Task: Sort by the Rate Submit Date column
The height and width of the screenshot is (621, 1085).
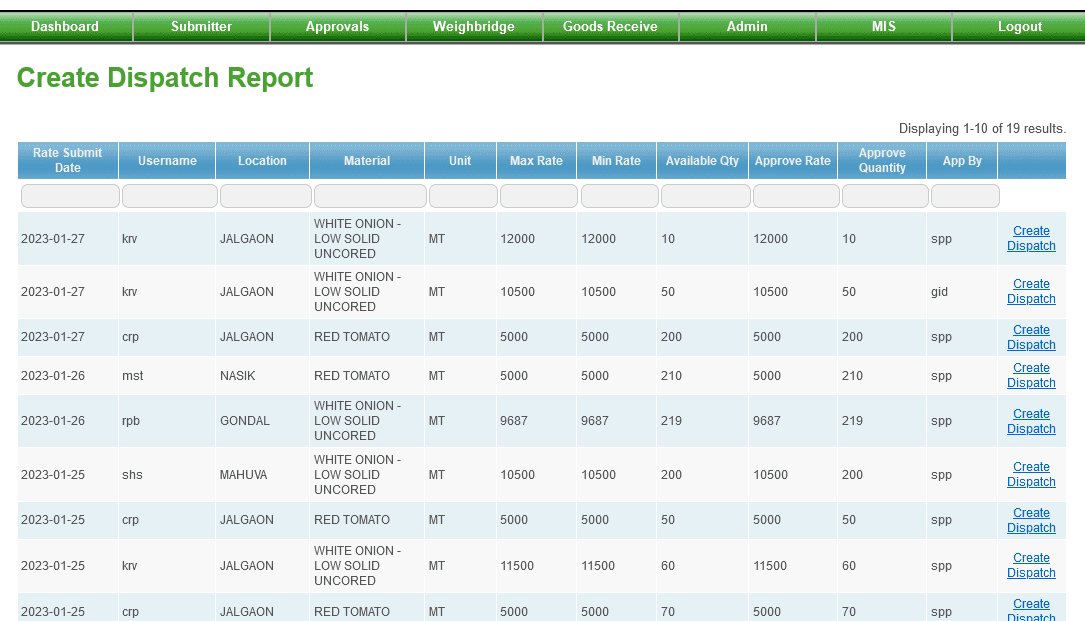Action: click(x=67, y=160)
